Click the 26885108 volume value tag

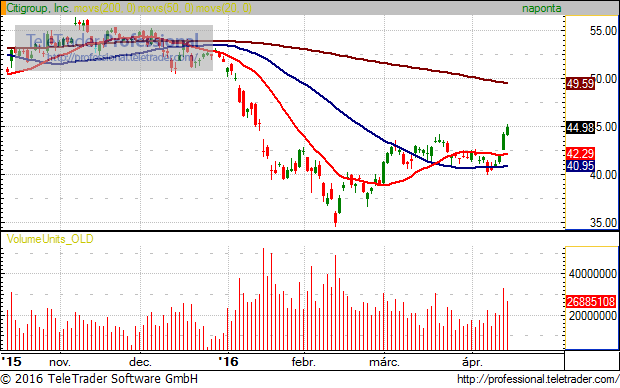coord(591,302)
